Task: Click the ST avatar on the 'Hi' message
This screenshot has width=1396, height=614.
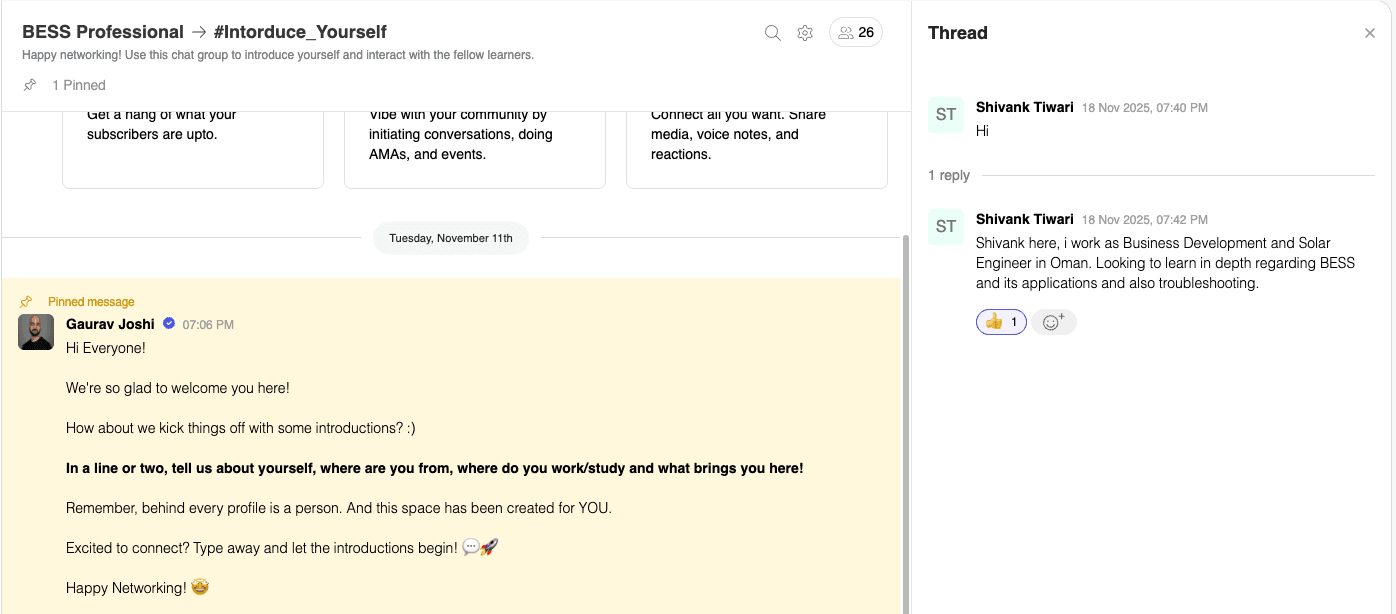Action: [946, 115]
